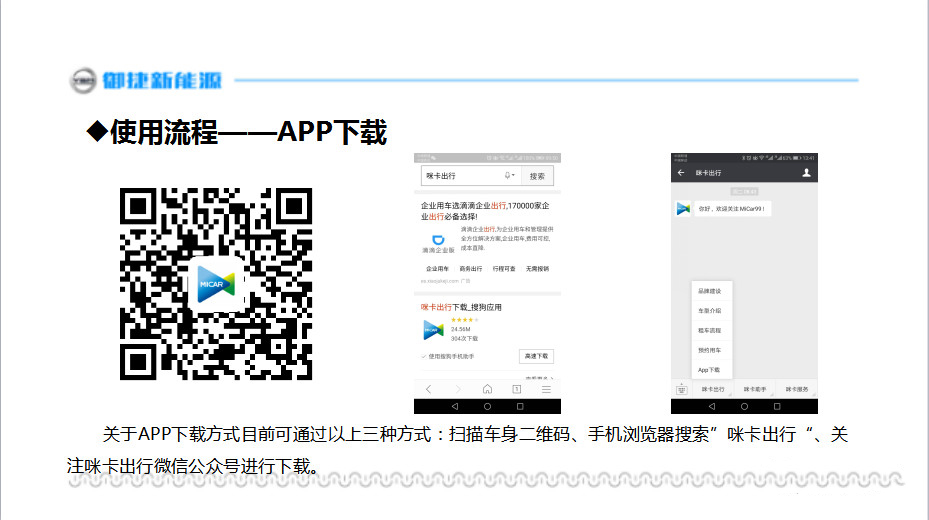929x520 pixels.
Task: Tap the Android back key in the WeChat screenshot
Action: (x=712, y=406)
